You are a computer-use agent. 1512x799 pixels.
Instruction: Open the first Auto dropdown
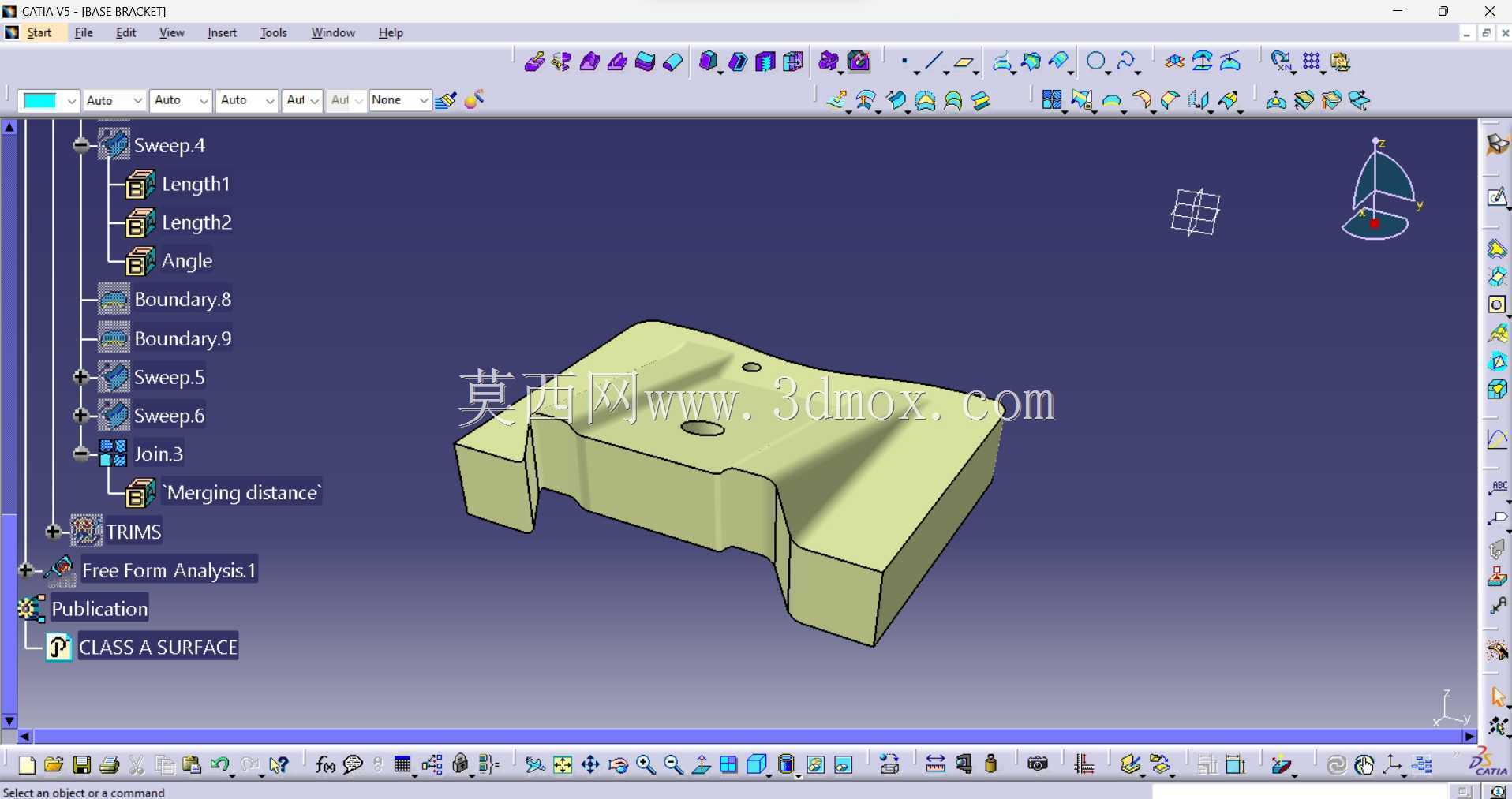pos(137,101)
